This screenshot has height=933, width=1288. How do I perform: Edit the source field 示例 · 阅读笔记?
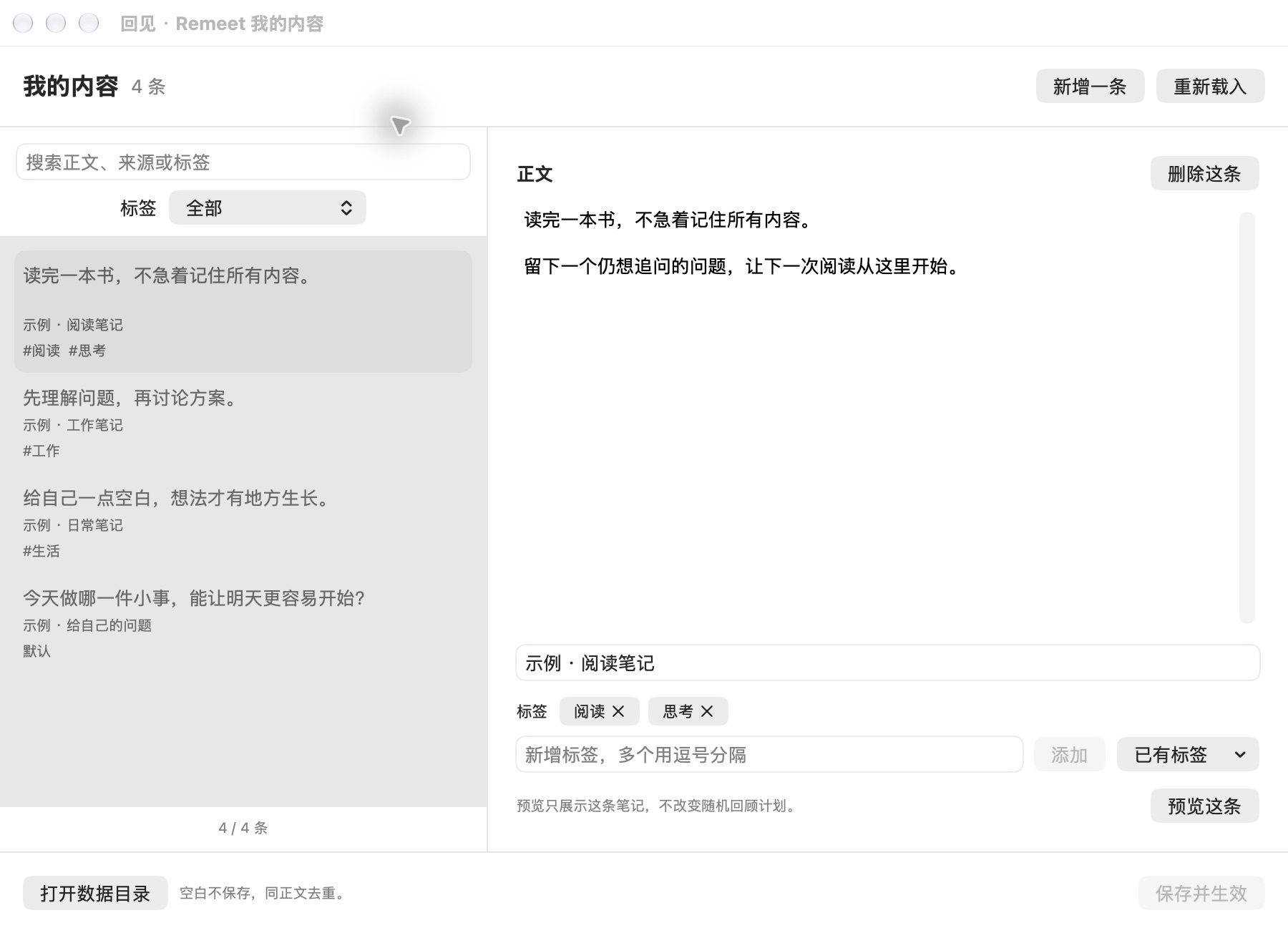pos(887,663)
